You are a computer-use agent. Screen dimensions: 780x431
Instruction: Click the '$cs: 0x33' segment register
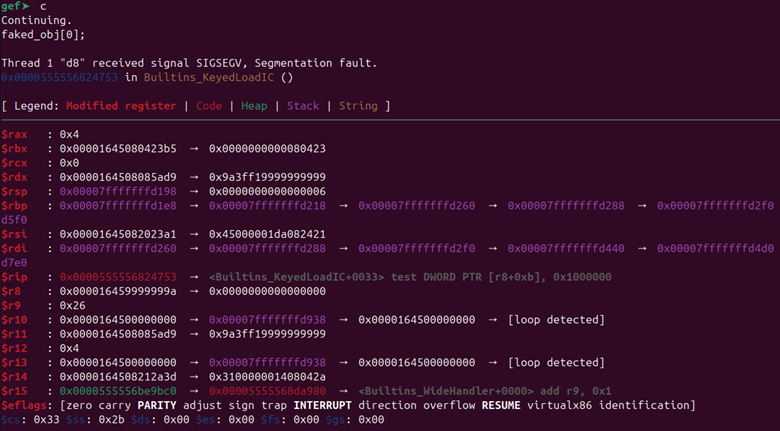30,420
